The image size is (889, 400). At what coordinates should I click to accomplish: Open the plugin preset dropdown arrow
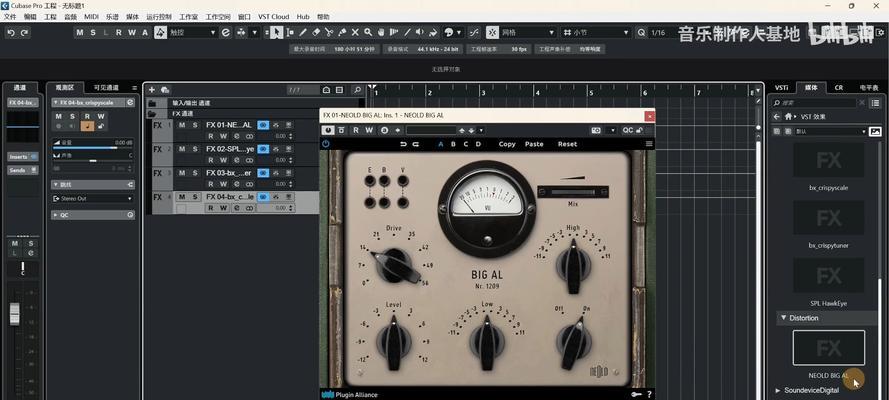482,130
